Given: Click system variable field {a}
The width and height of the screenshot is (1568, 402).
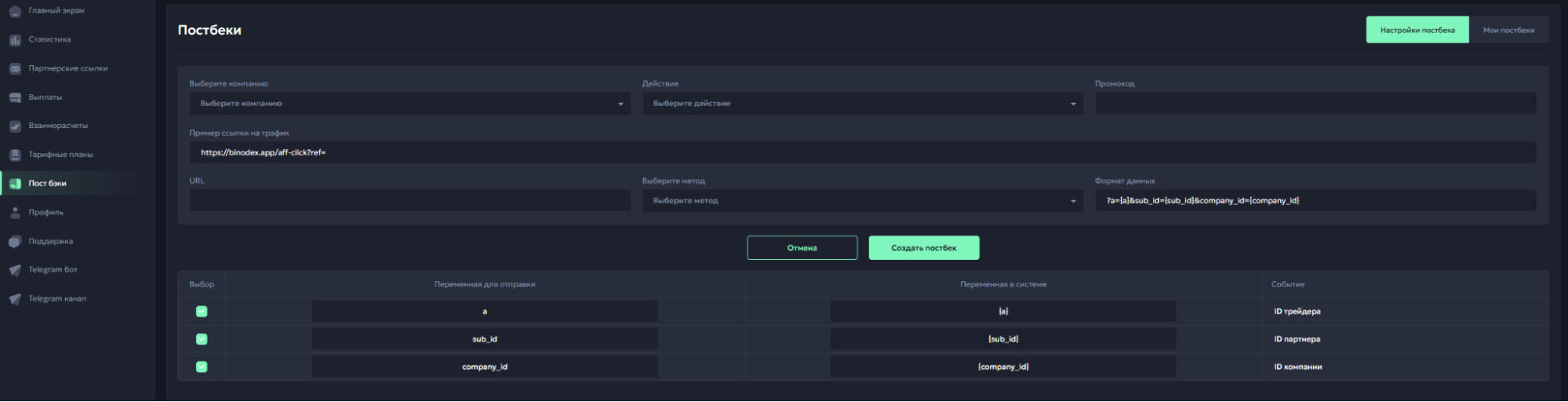Looking at the screenshot, I should tap(1003, 312).
